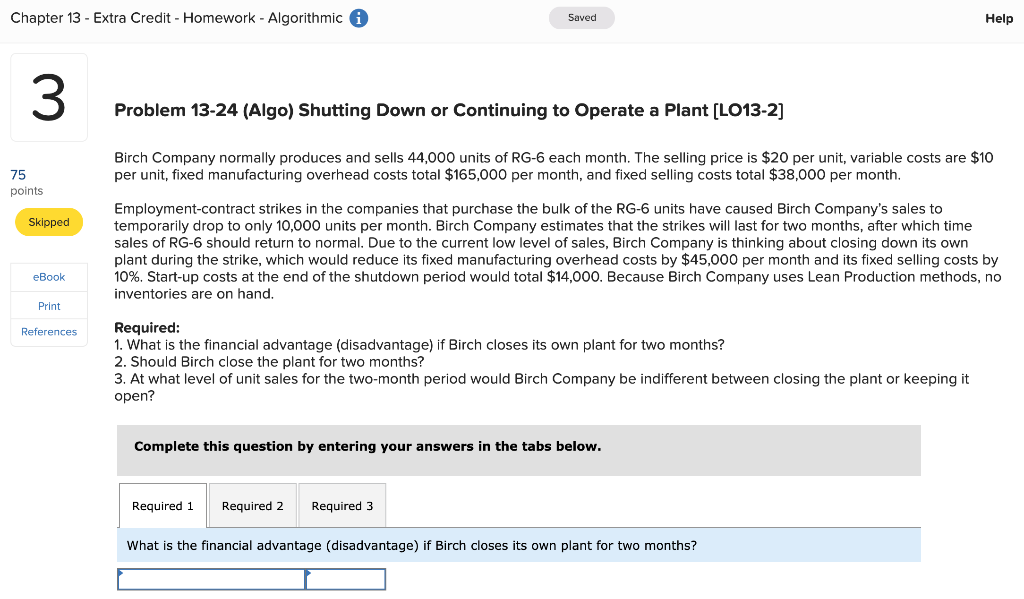Click the blue circular info icon beside the title

[358, 18]
